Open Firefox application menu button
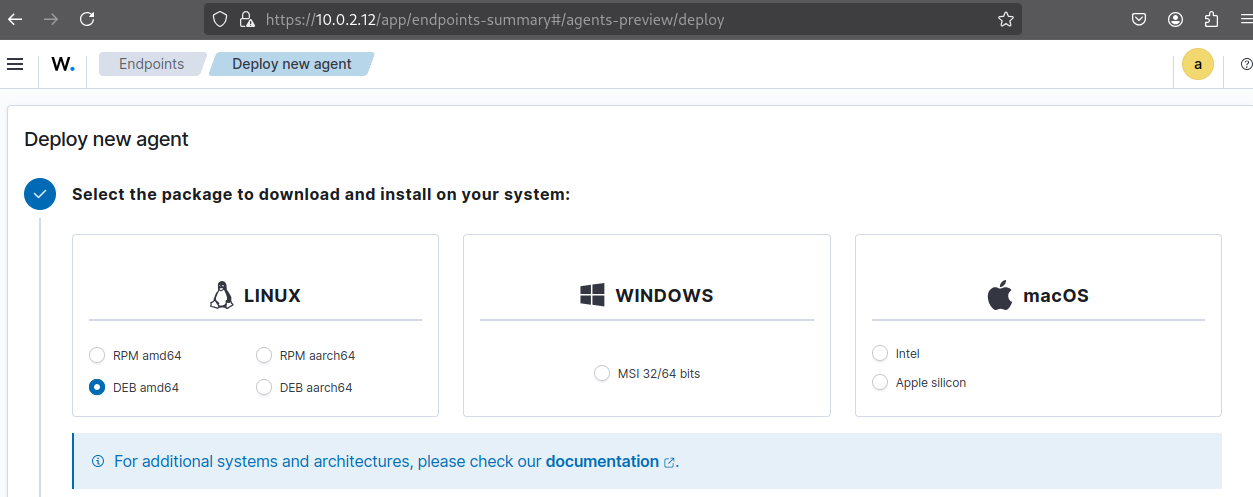1253x497 pixels. tap(1245, 19)
